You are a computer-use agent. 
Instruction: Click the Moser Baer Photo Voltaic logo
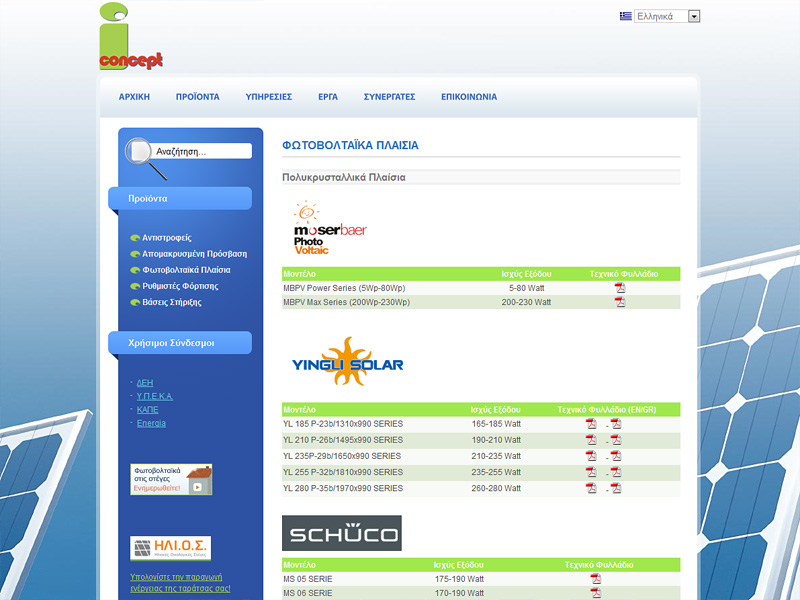tap(330, 228)
